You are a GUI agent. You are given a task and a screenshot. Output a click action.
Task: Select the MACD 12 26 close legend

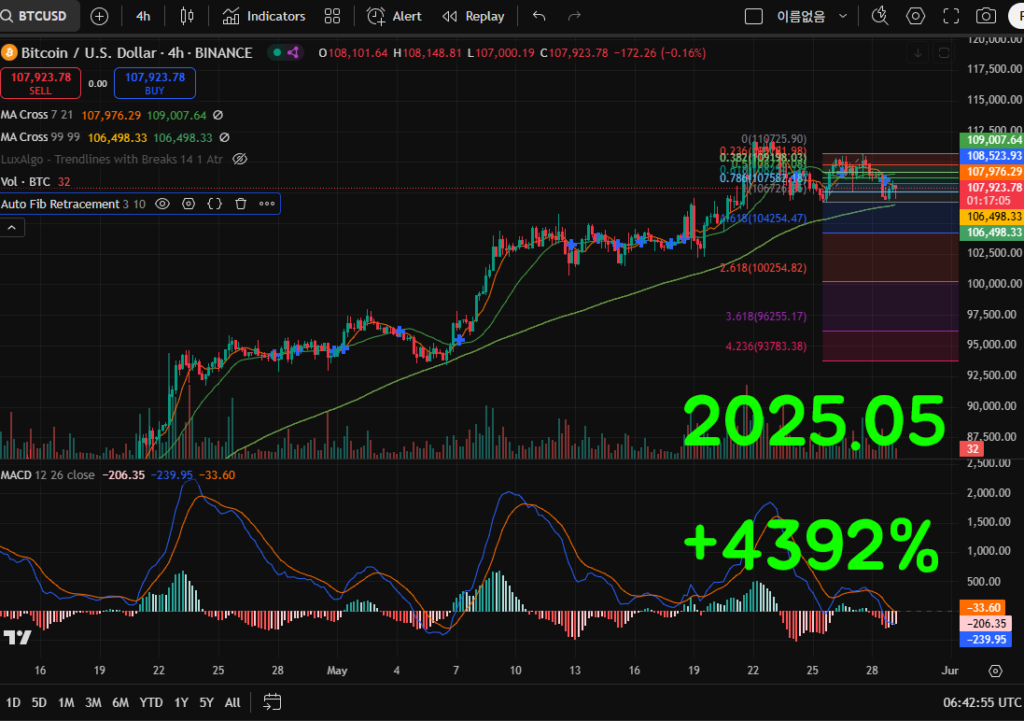tap(48, 475)
